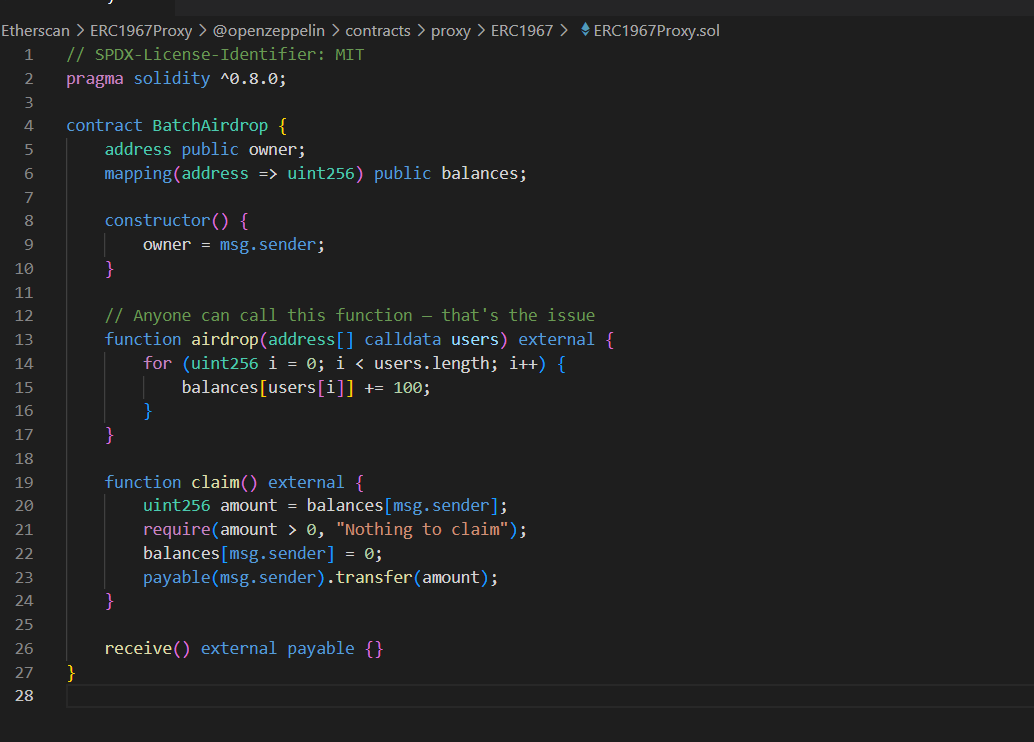This screenshot has height=742, width=1034.
Task: Click the airdrop function name
Action: [x=226, y=339]
